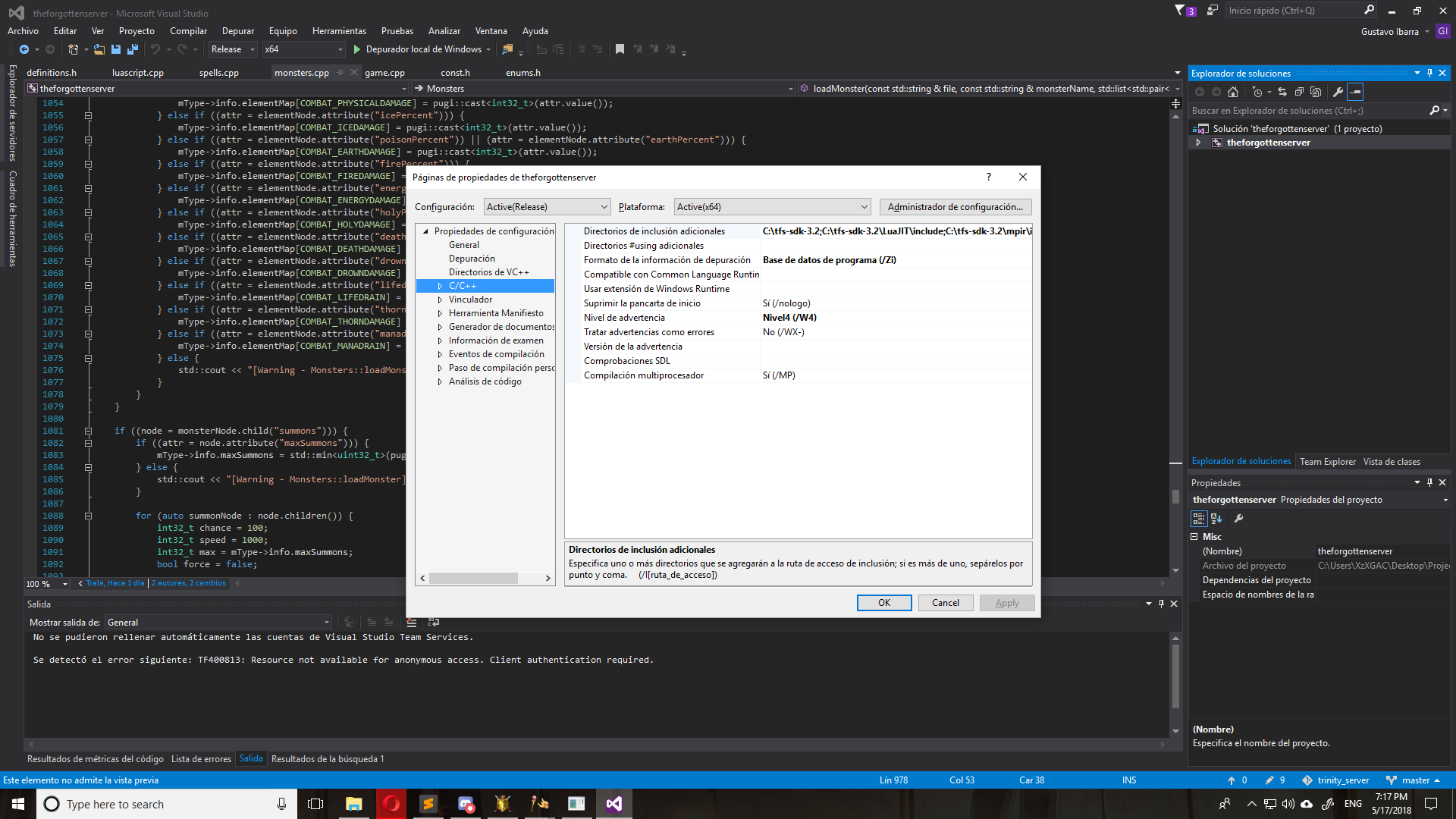
Task: Open the Release solution configuration dropdown
Action: point(233,49)
